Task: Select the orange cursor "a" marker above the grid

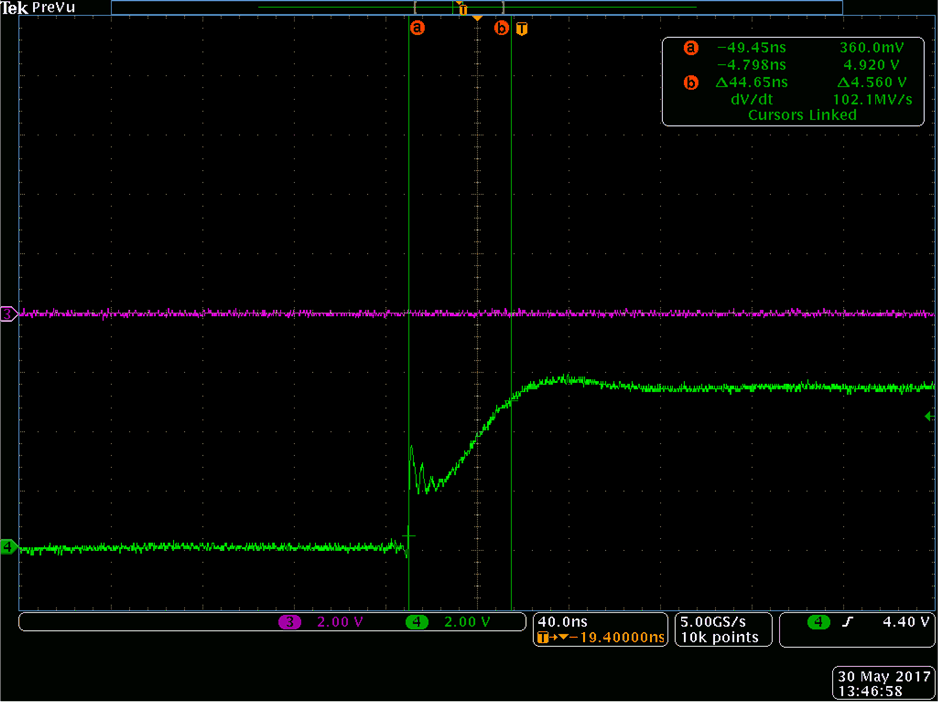Action: pyautogui.click(x=417, y=28)
